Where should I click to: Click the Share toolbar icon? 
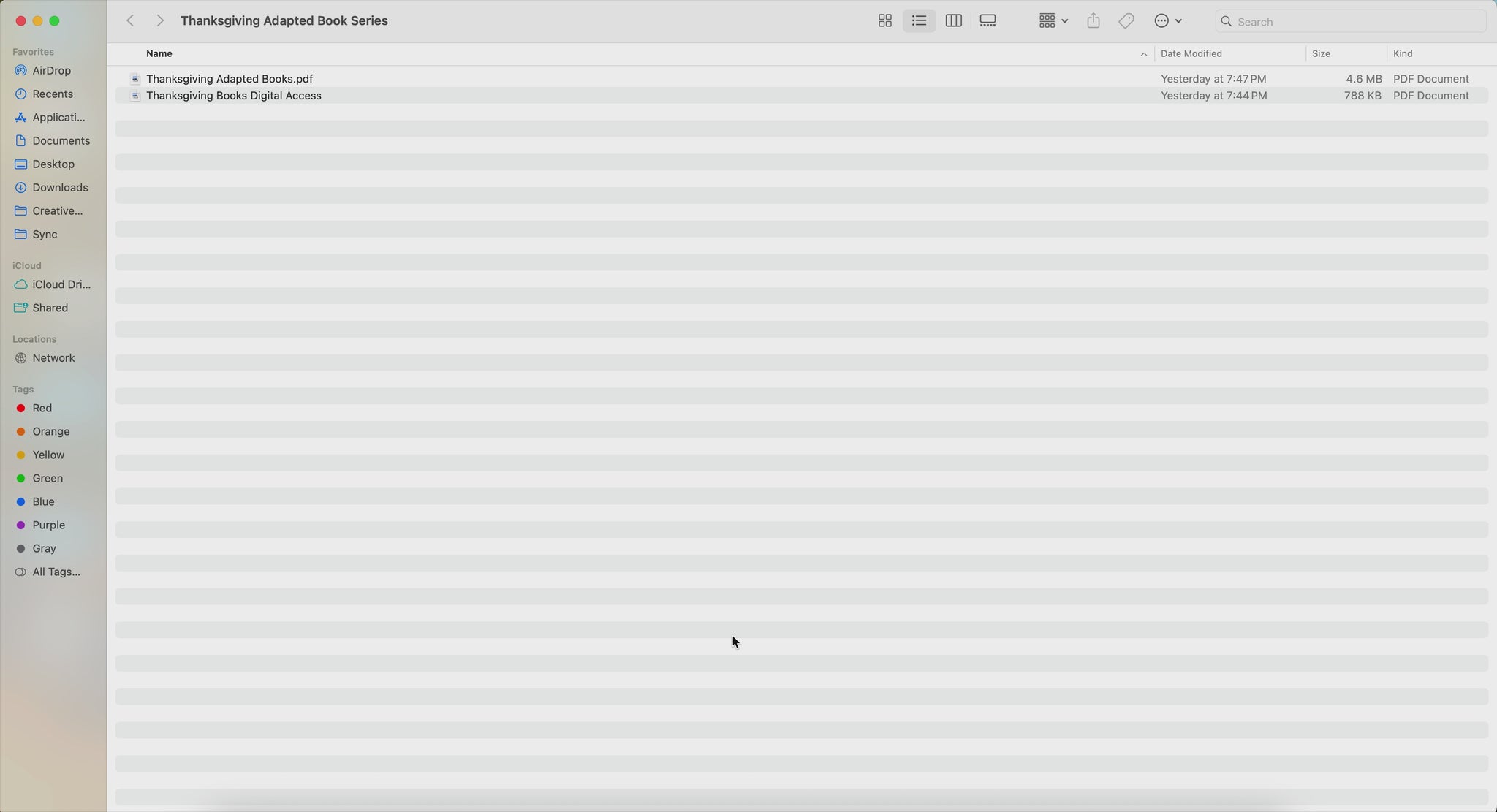pyautogui.click(x=1093, y=21)
